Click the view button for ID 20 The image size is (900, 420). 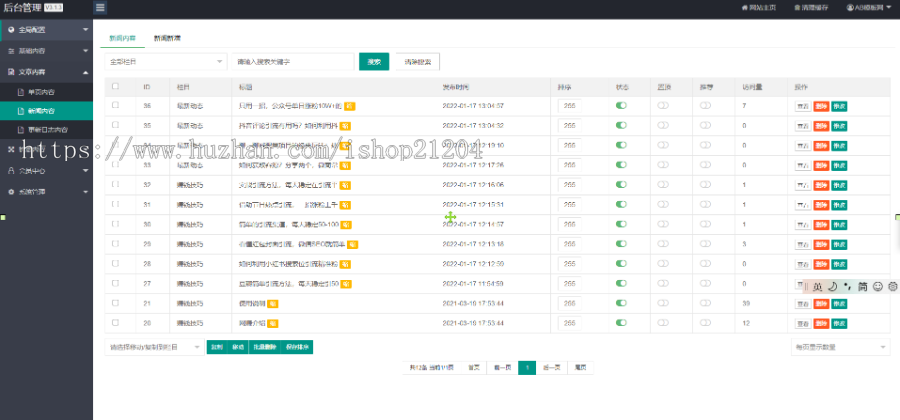tap(803, 324)
